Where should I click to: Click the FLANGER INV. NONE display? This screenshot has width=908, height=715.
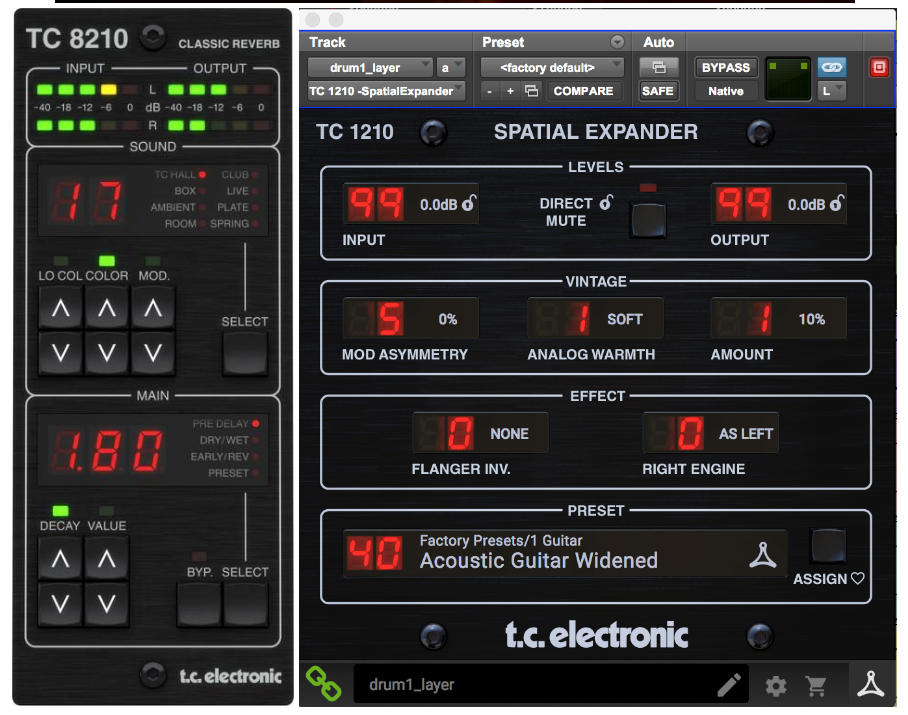480,432
